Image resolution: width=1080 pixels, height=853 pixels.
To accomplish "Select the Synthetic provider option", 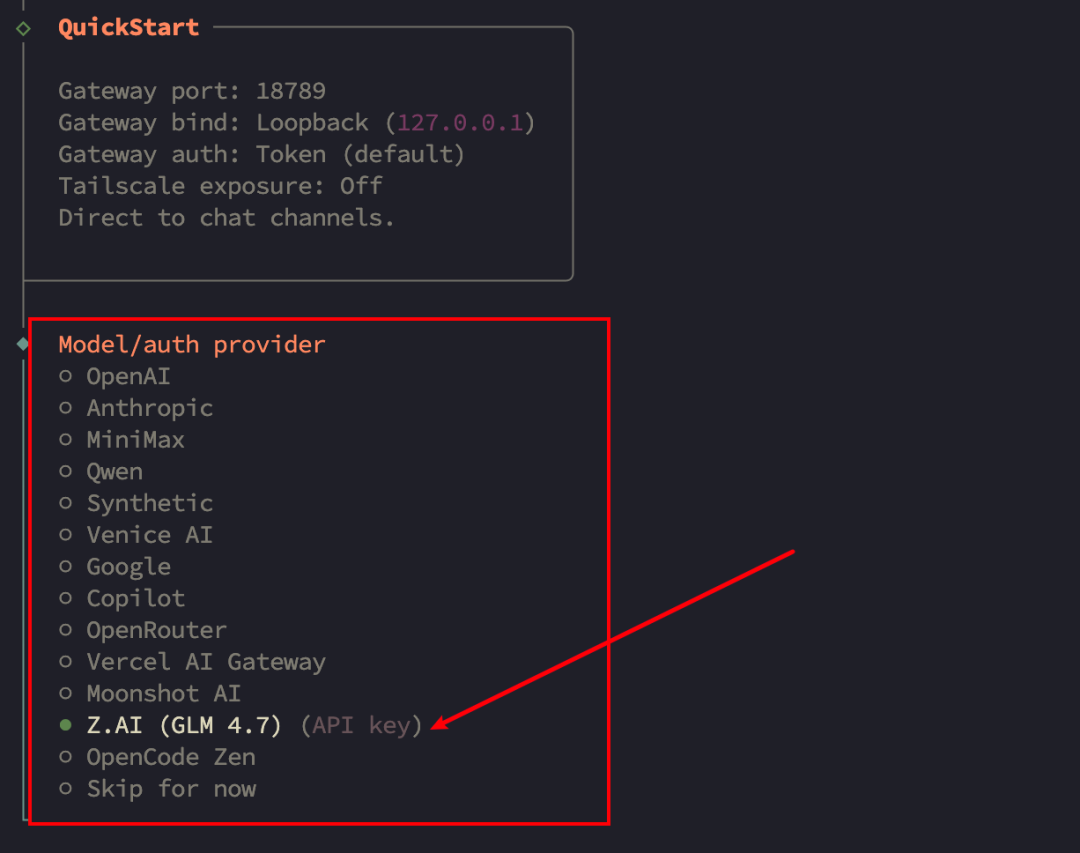I will tap(149, 503).
